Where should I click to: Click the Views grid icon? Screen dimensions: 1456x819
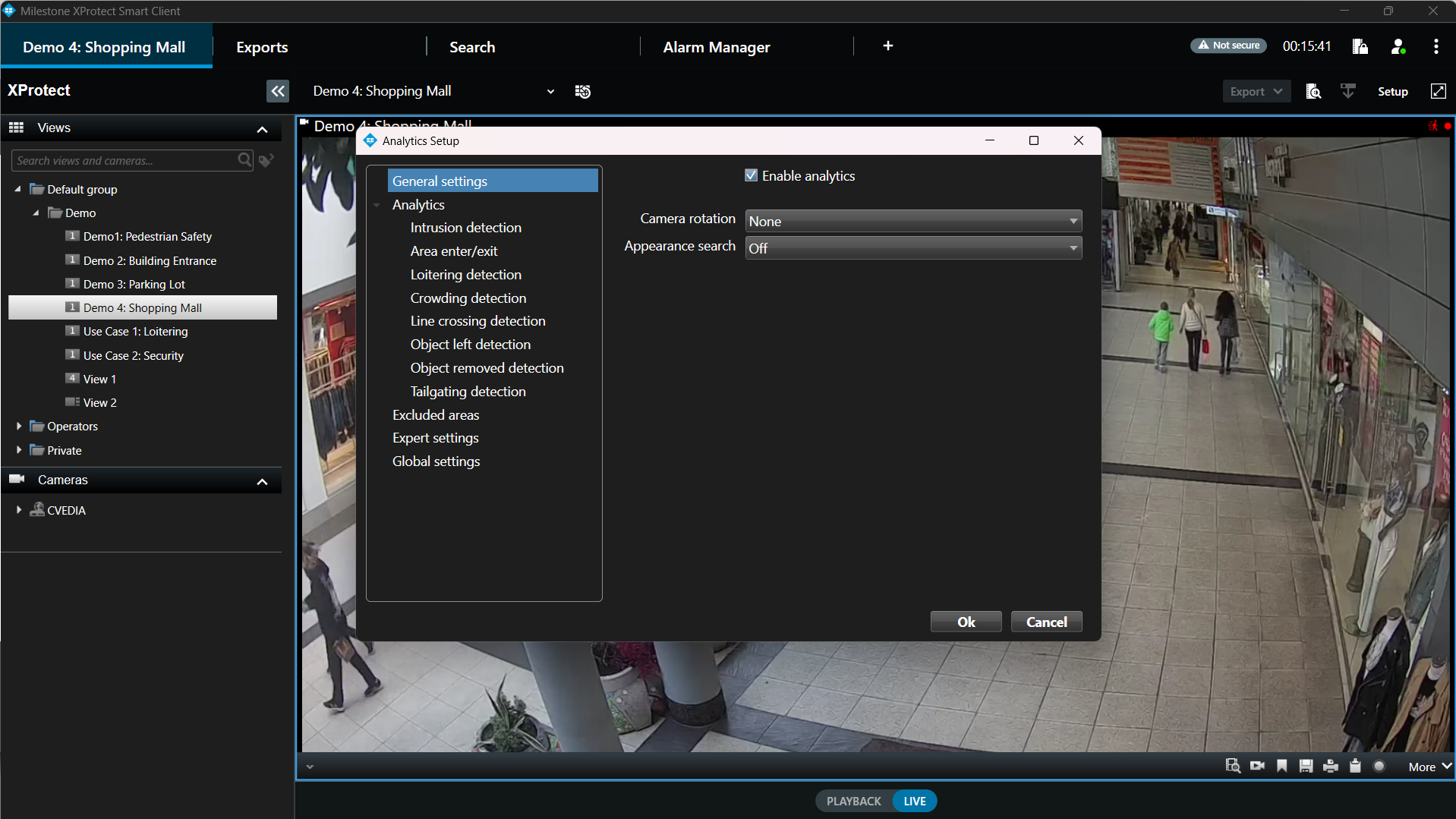[17, 128]
